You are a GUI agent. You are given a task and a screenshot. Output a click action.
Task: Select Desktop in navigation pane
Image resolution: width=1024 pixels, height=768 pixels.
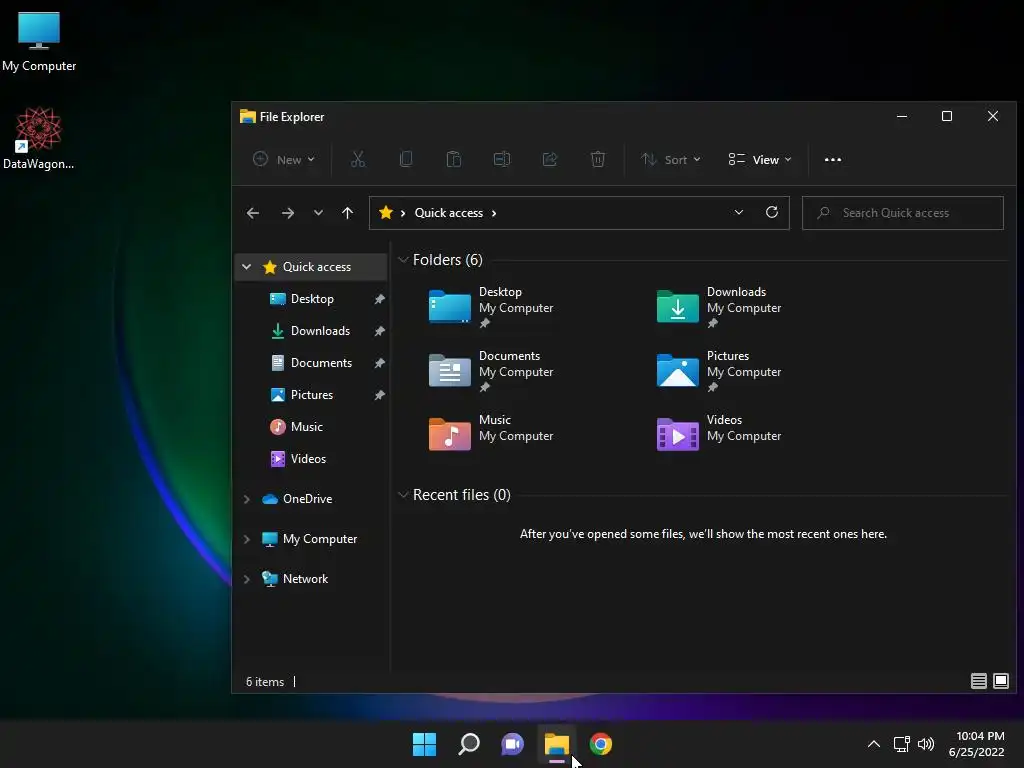(x=312, y=298)
